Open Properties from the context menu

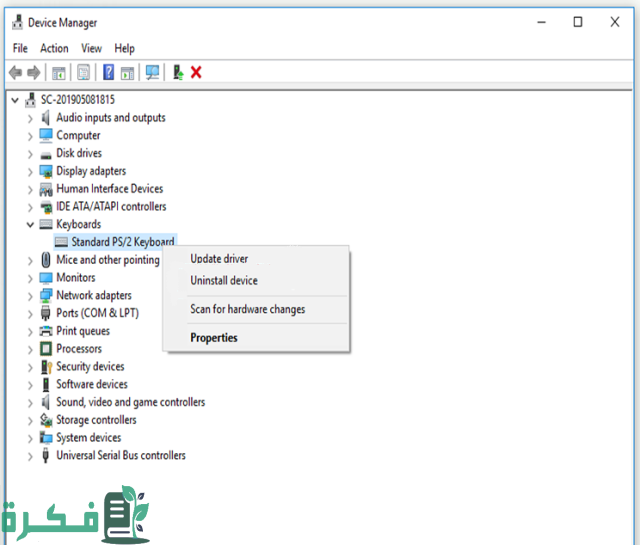pyautogui.click(x=214, y=338)
